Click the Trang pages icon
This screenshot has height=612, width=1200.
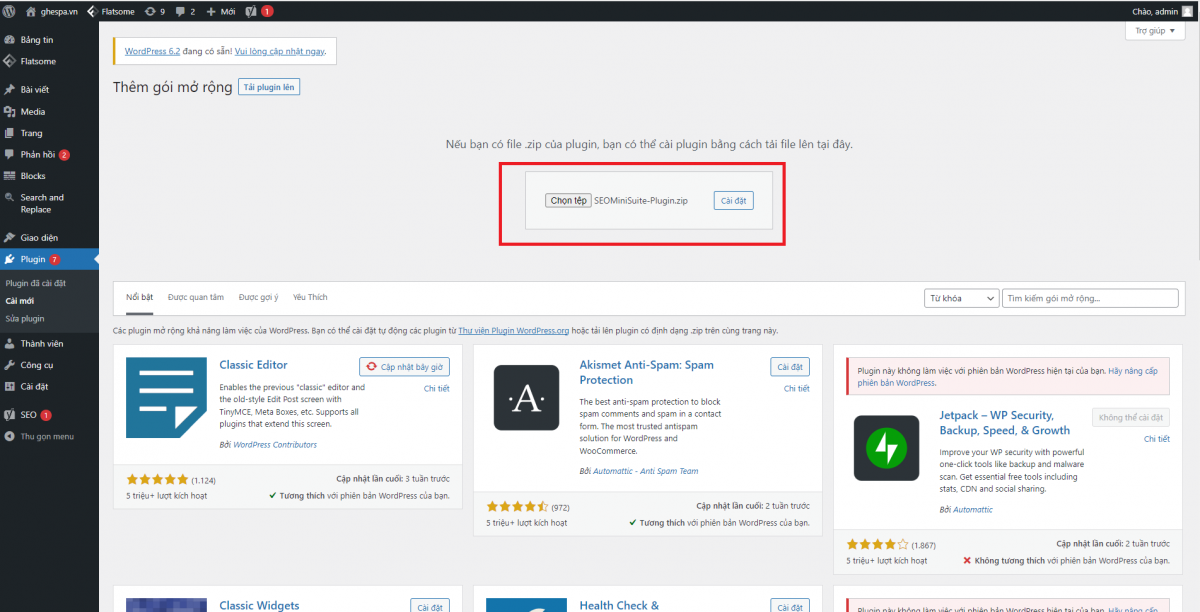tap(10, 133)
